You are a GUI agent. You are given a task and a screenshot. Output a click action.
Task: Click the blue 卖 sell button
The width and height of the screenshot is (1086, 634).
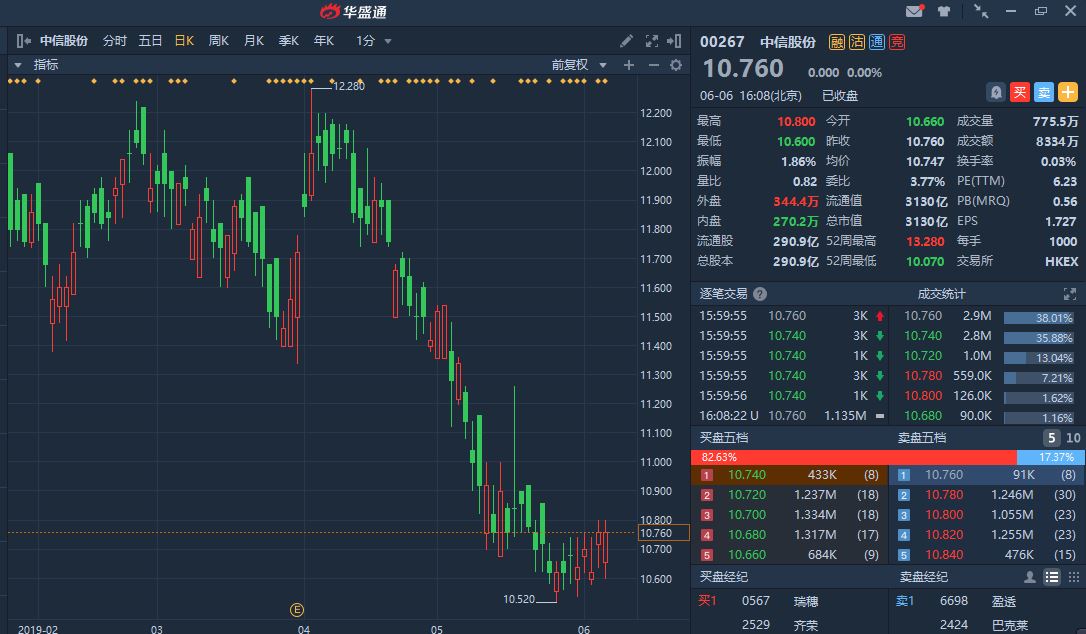(x=1044, y=92)
